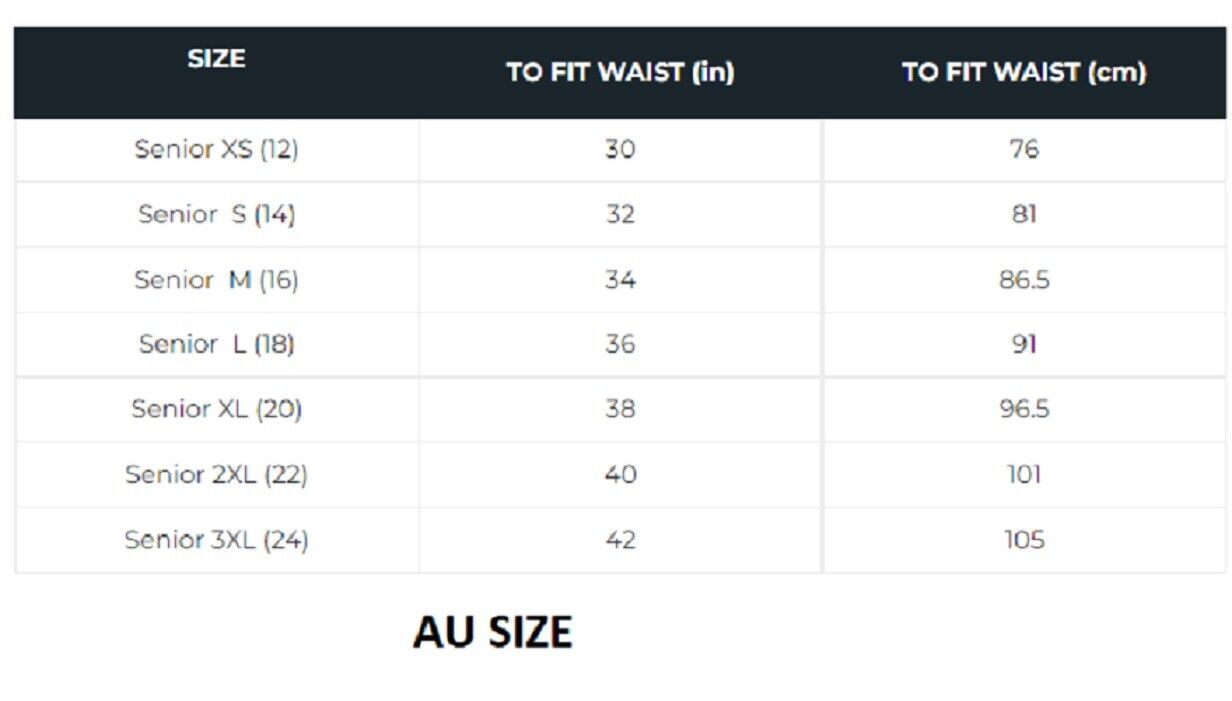Select the Senior 3XL (24) size cell

(x=216, y=540)
